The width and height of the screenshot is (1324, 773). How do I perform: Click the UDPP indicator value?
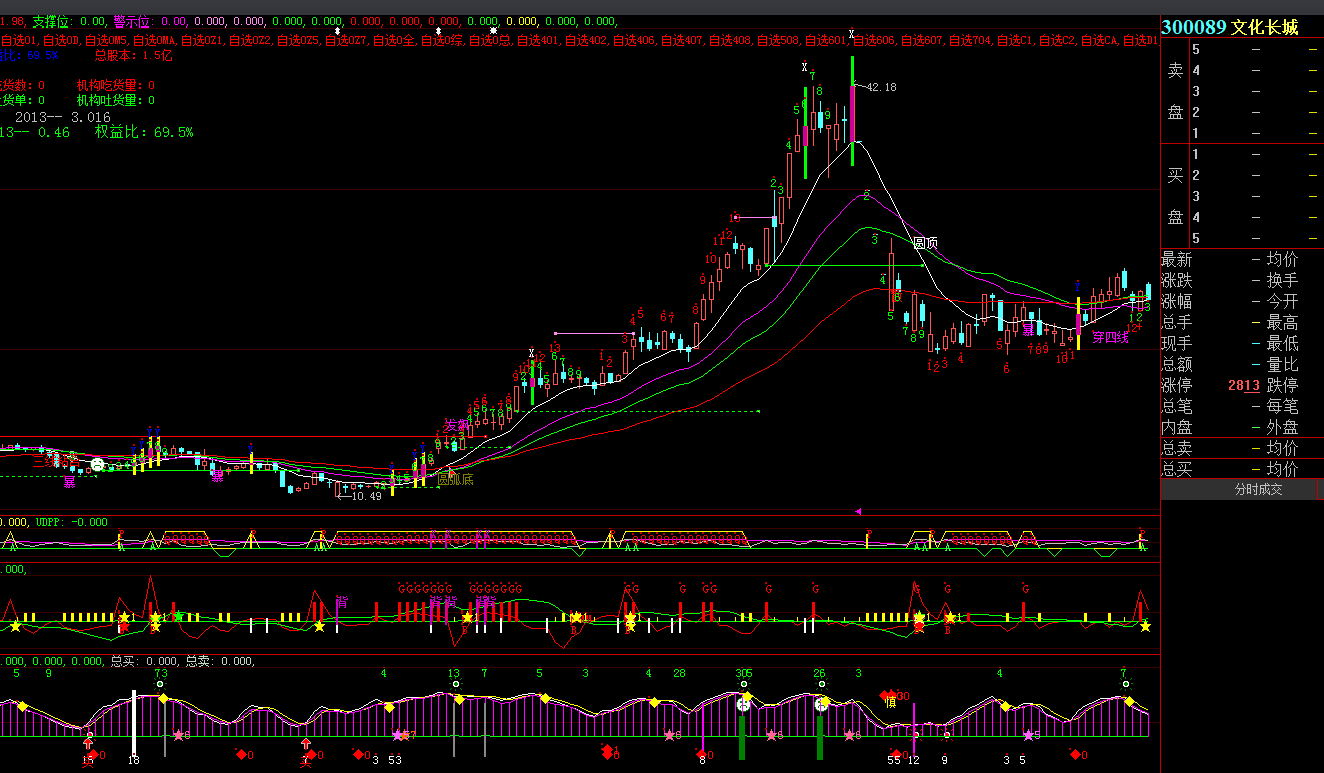(x=71, y=522)
